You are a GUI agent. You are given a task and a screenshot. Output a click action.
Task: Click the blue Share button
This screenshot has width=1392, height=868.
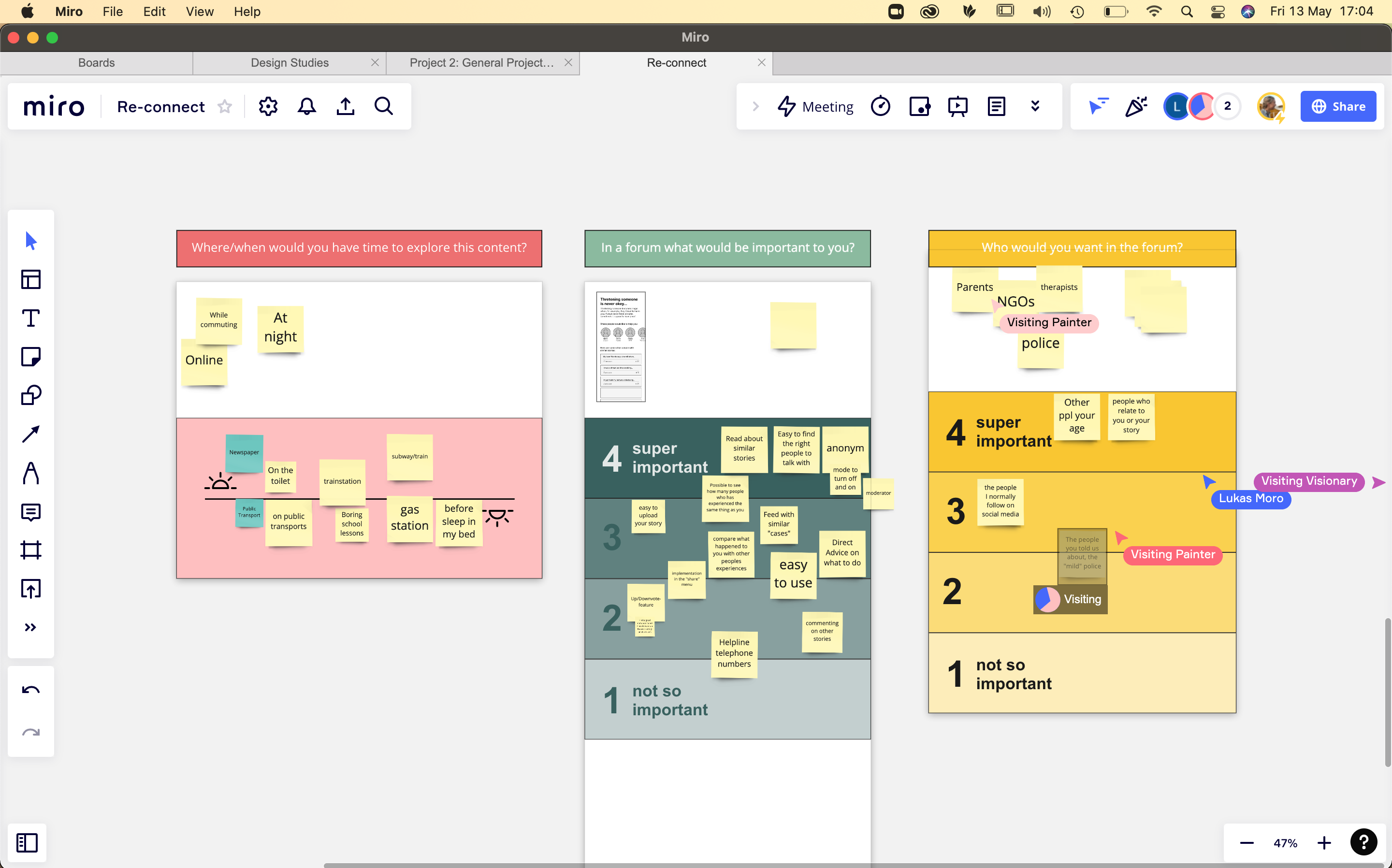[1337, 107]
